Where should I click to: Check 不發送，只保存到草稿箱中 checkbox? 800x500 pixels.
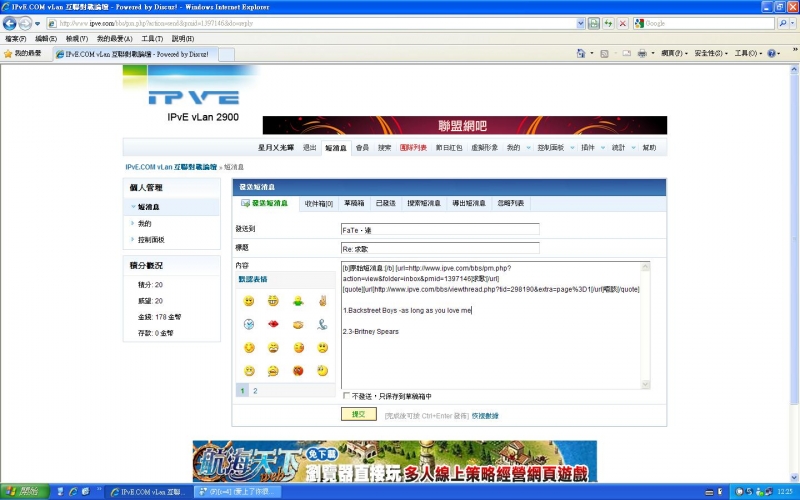[346, 396]
